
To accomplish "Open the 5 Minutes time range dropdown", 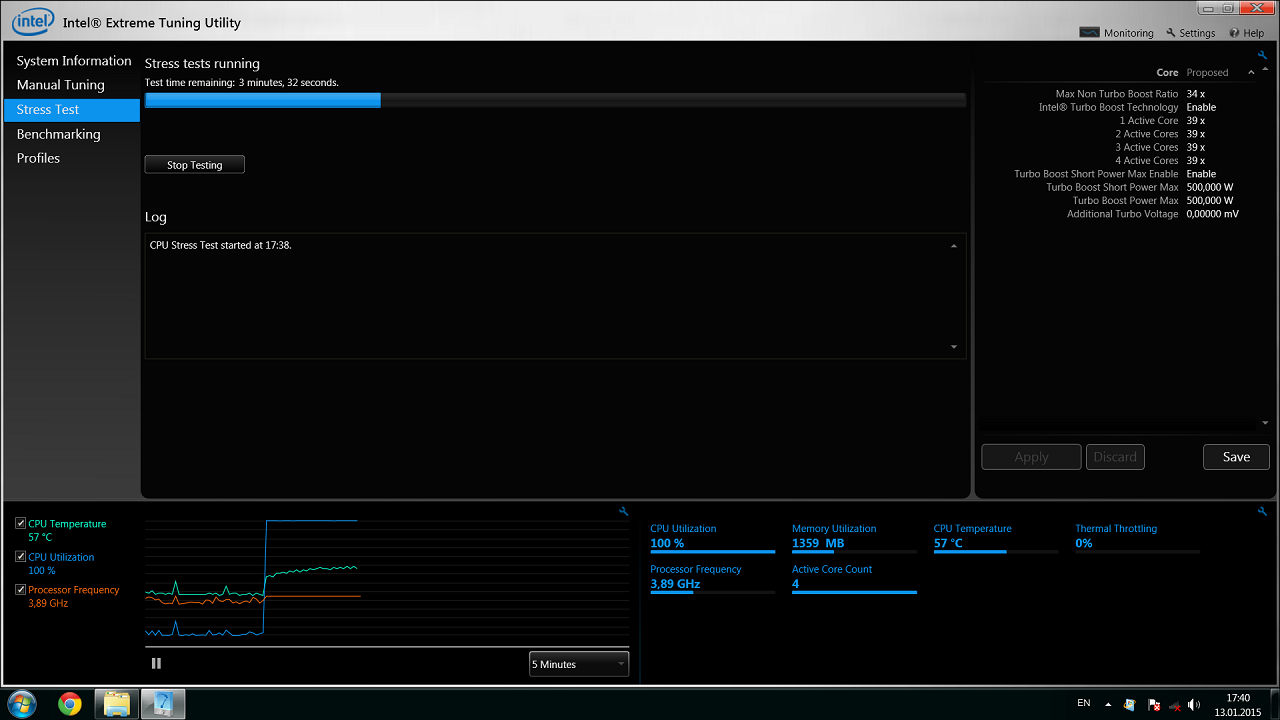I will click(579, 664).
